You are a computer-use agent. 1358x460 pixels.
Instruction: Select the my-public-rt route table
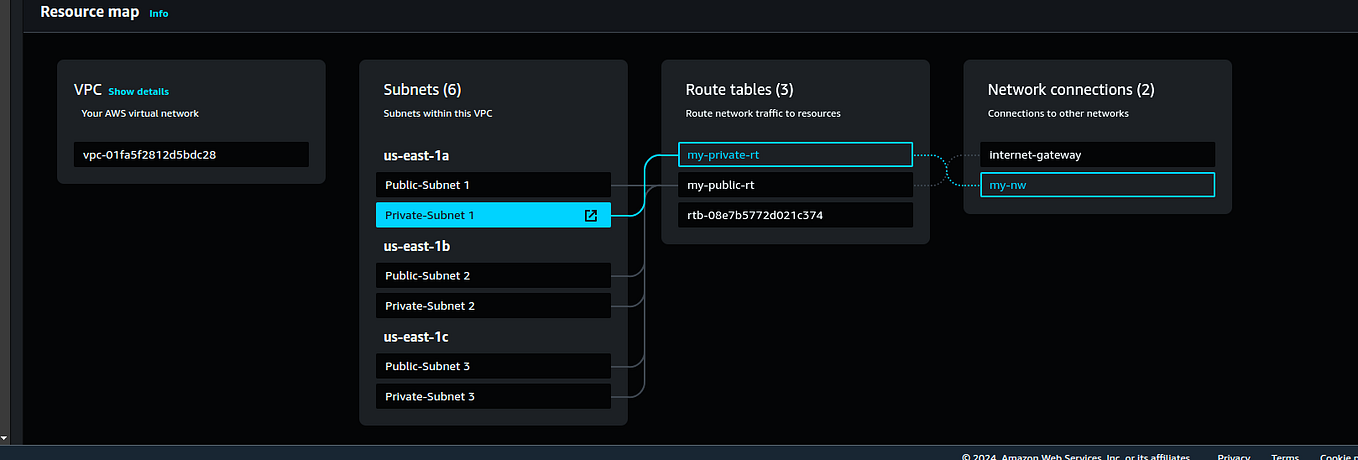tap(795, 185)
